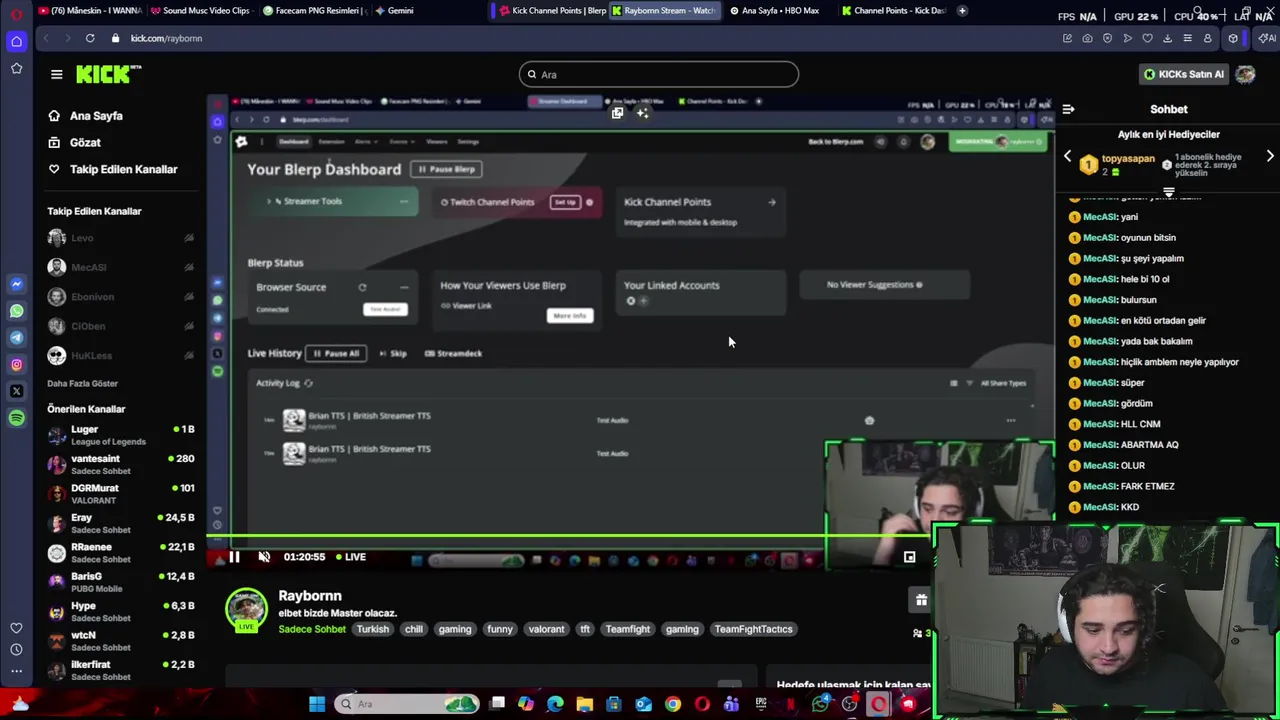This screenshot has height=720, width=1280.
Task: Toggle notifications for CiOben channel
Action: pyautogui.click(x=189, y=326)
